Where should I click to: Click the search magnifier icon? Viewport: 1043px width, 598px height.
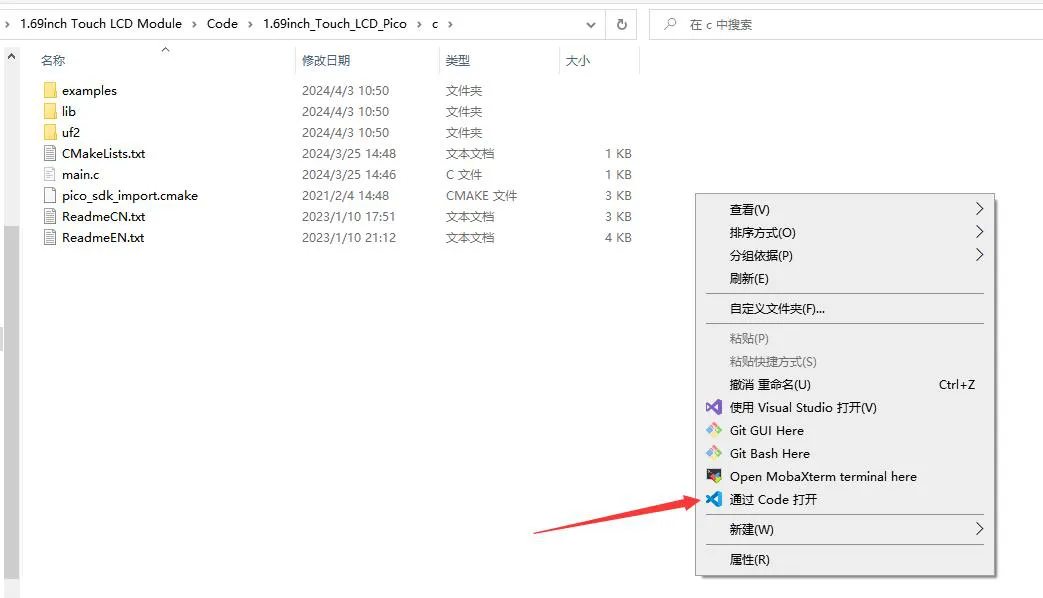tap(670, 25)
